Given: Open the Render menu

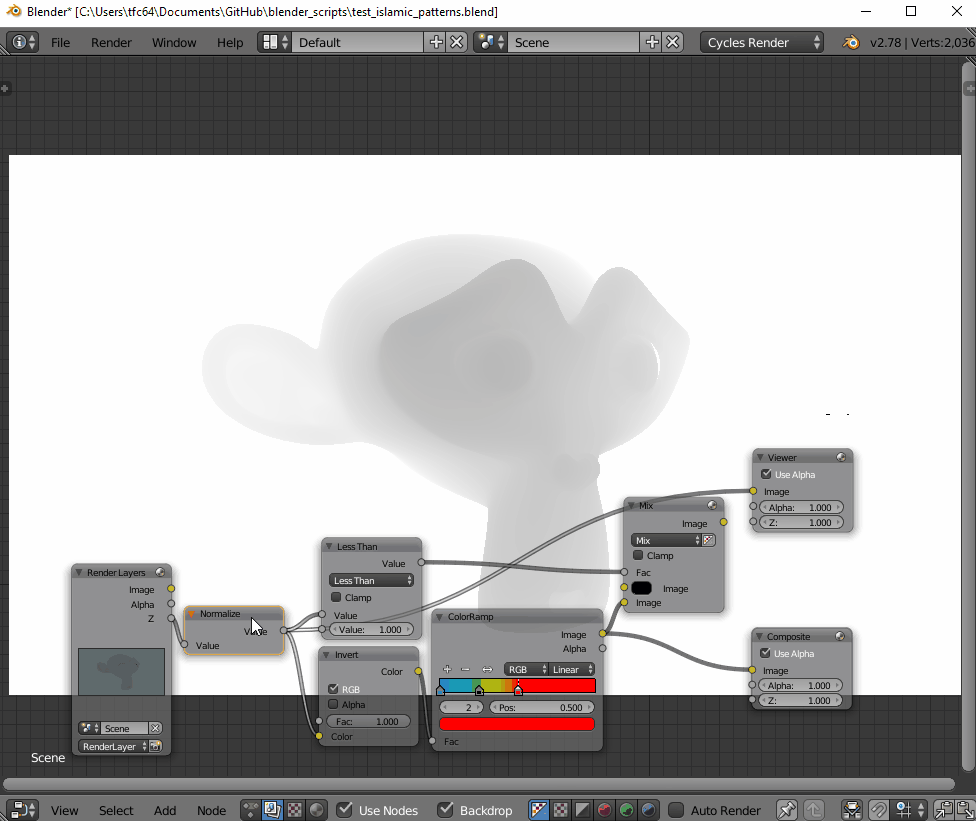Looking at the screenshot, I should click(x=111, y=43).
